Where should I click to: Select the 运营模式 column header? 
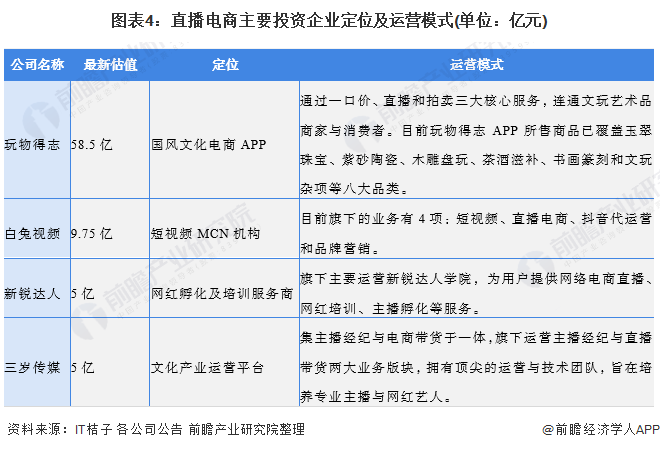point(476,64)
